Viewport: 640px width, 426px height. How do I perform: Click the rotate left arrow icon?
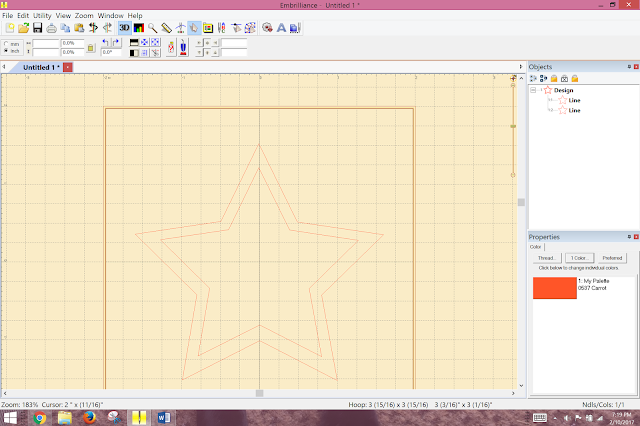point(106,42)
